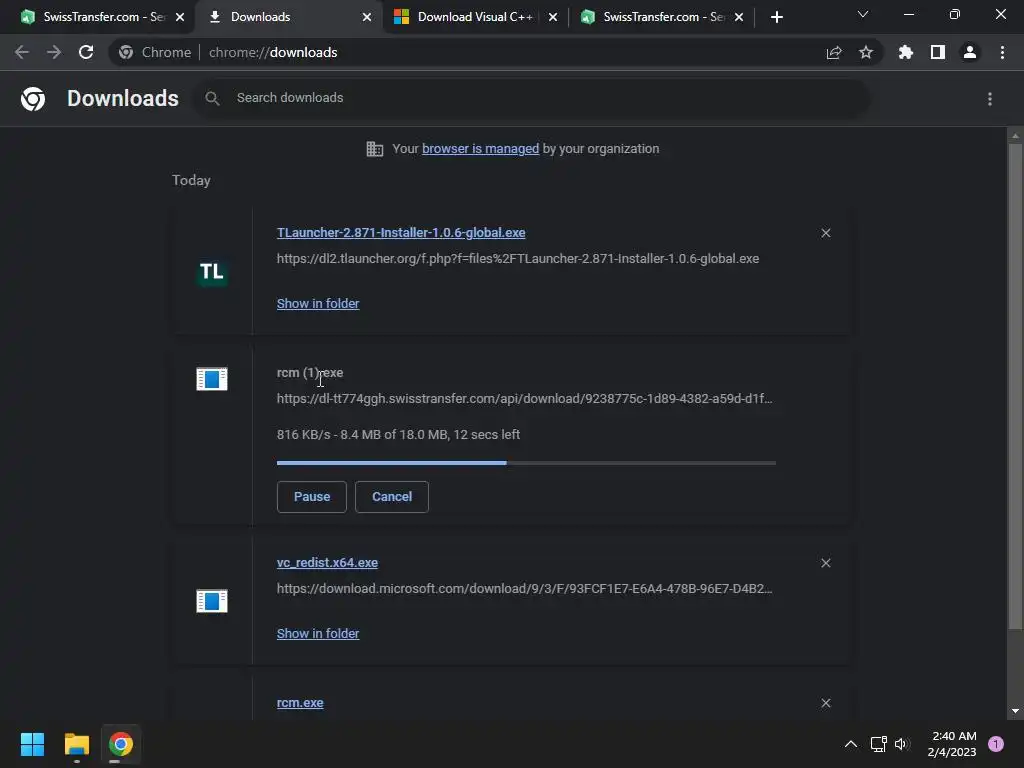Expand the tab search chevron
1024x768 pixels.
[x=863, y=14]
